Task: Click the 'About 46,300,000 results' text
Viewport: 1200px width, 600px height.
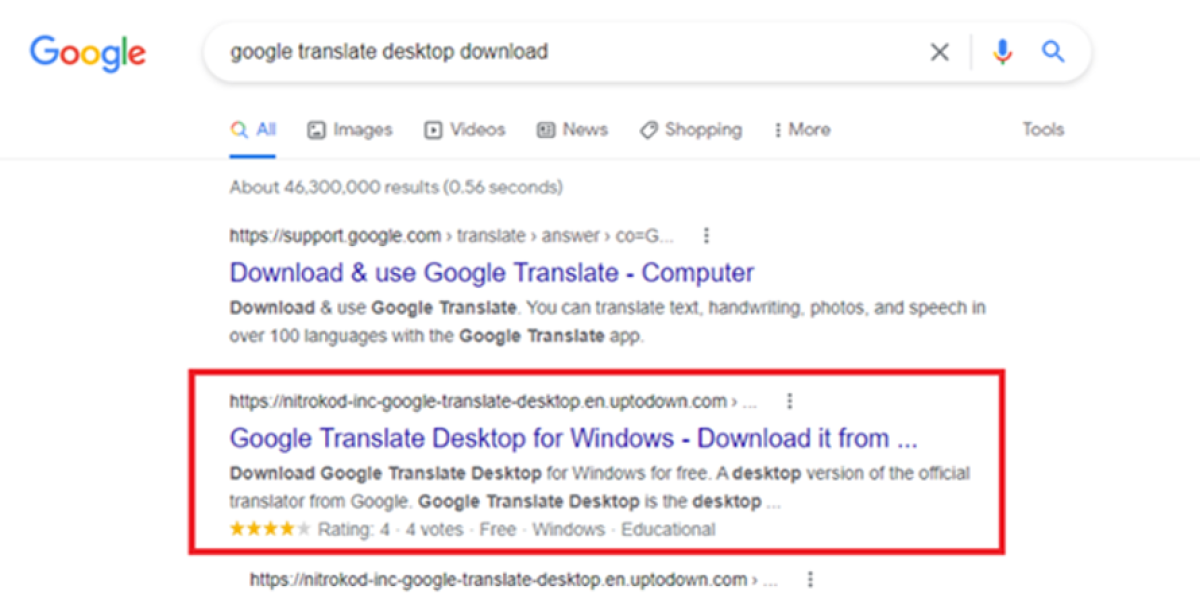Action: pyautogui.click(x=396, y=187)
